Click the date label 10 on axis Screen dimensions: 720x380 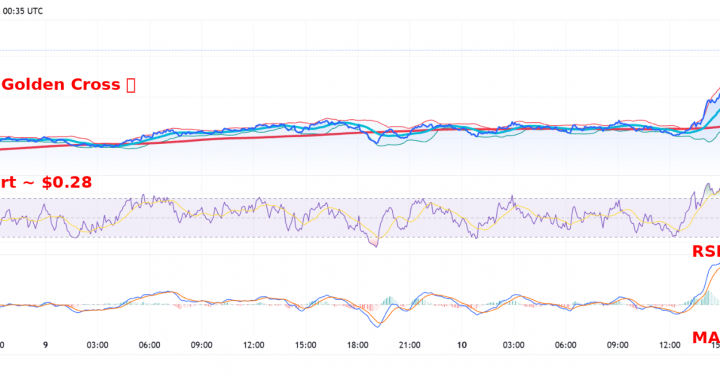(461, 345)
